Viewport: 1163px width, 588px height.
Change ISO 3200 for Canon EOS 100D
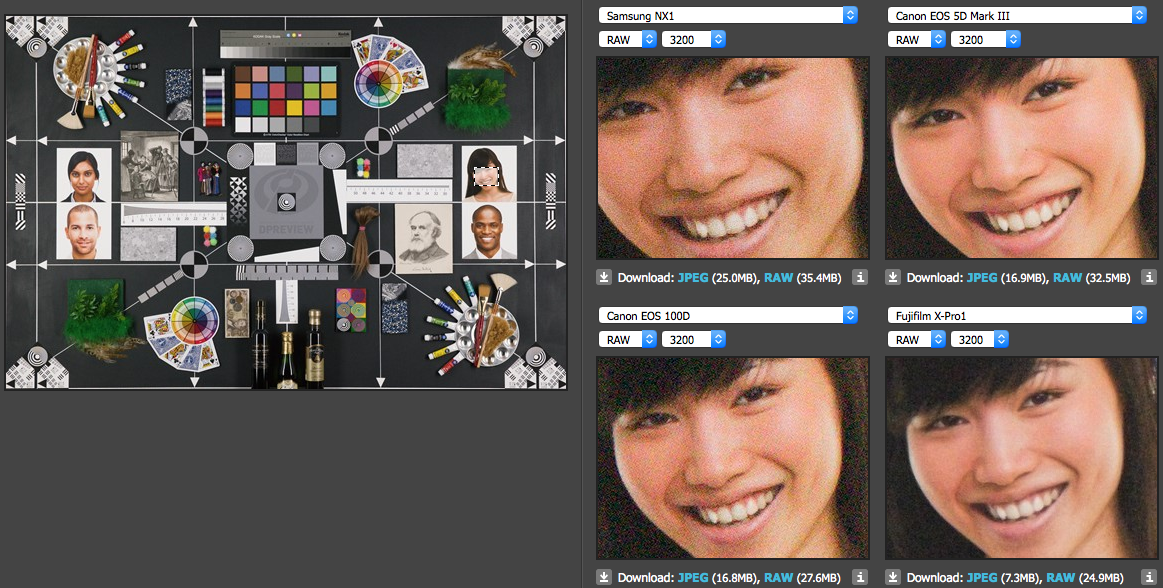(x=693, y=340)
